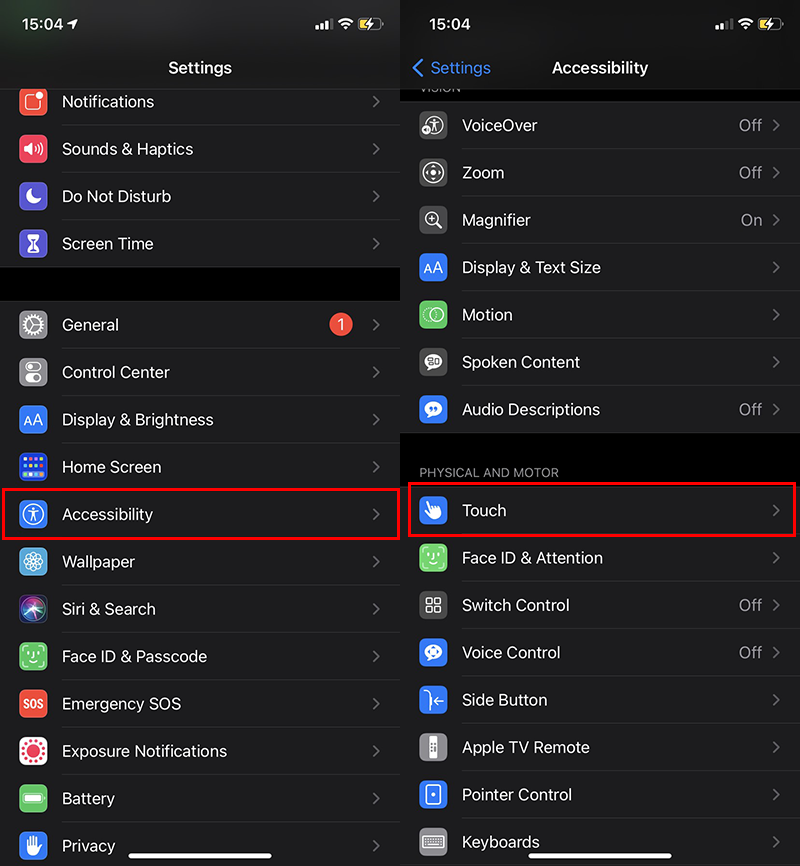Viewport: 800px width, 866px height.
Task: Open the Face ID & Attention item
Action: tap(532, 558)
